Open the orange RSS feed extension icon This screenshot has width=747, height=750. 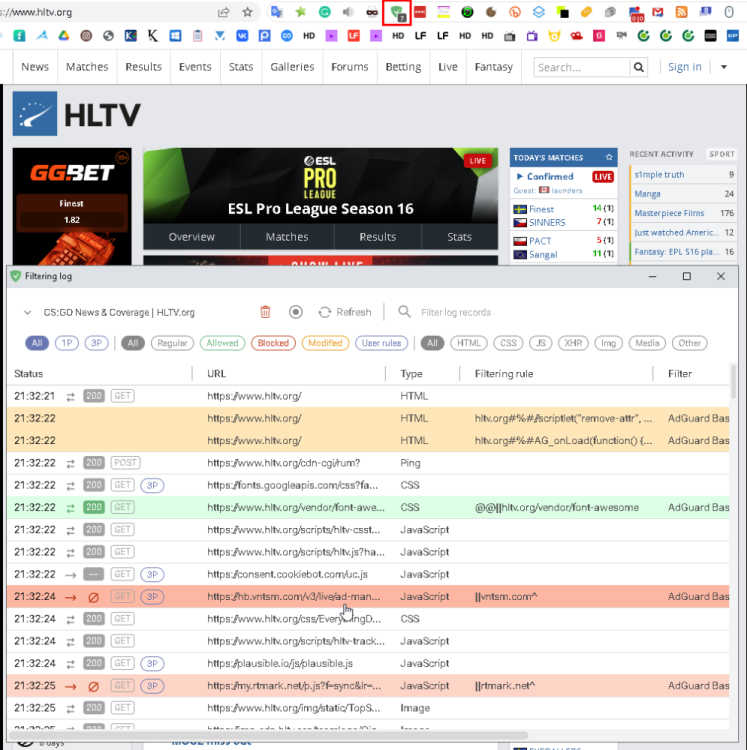point(681,12)
